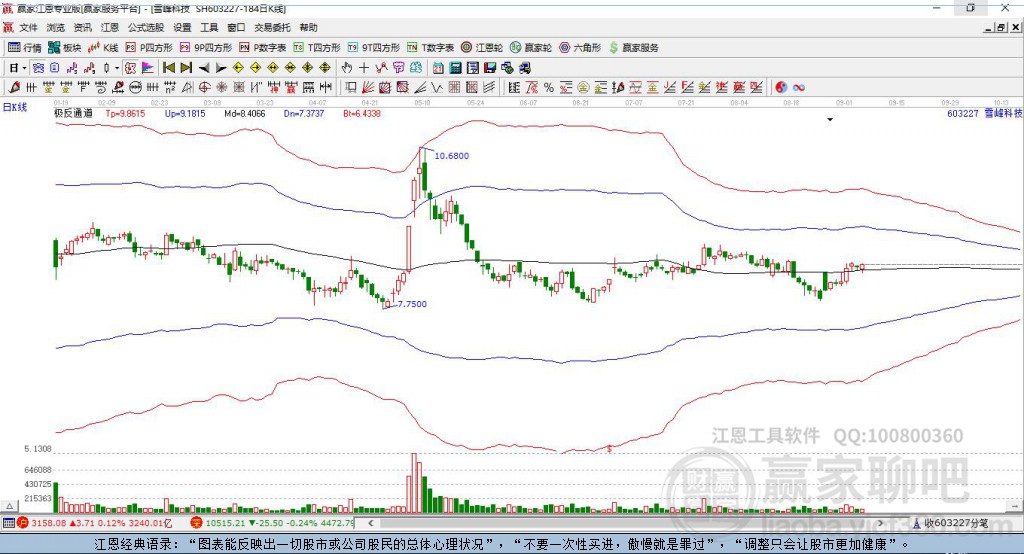The image size is (1024, 554).
Task: Open the 六角形 hexagon tool
Action: coord(580,48)
